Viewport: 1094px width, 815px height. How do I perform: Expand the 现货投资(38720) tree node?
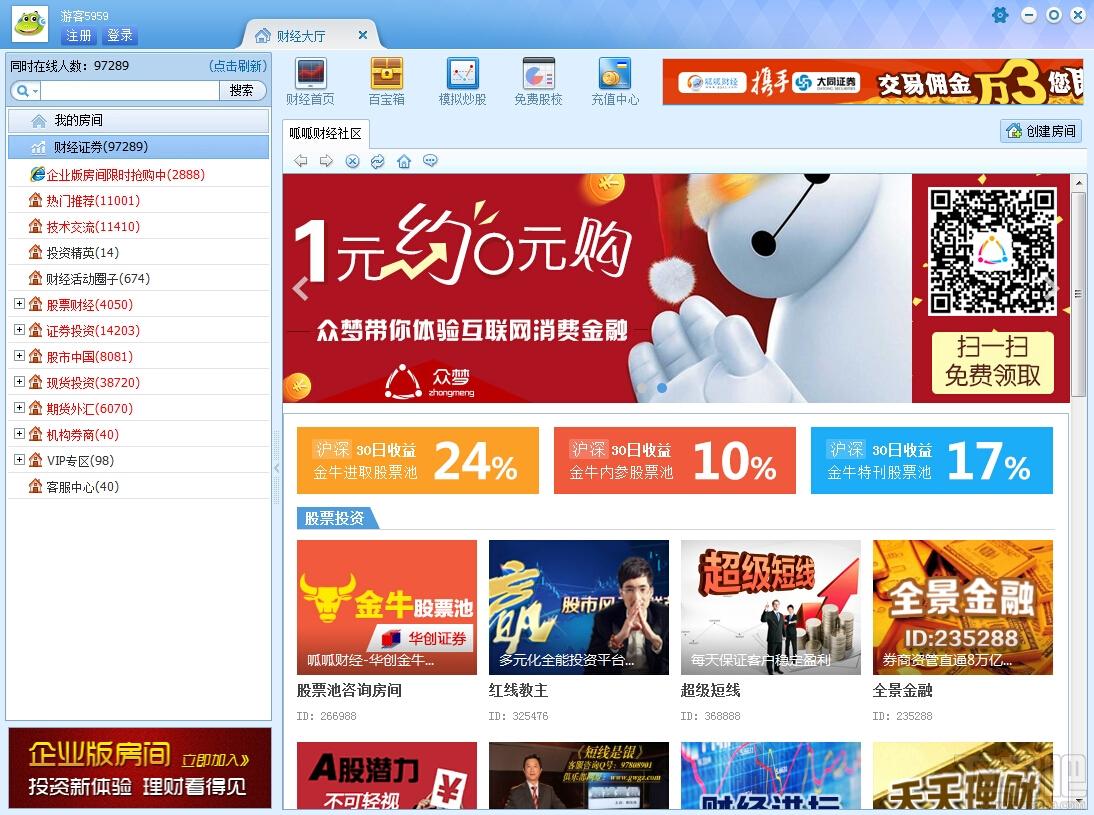(x=20, y=382)
